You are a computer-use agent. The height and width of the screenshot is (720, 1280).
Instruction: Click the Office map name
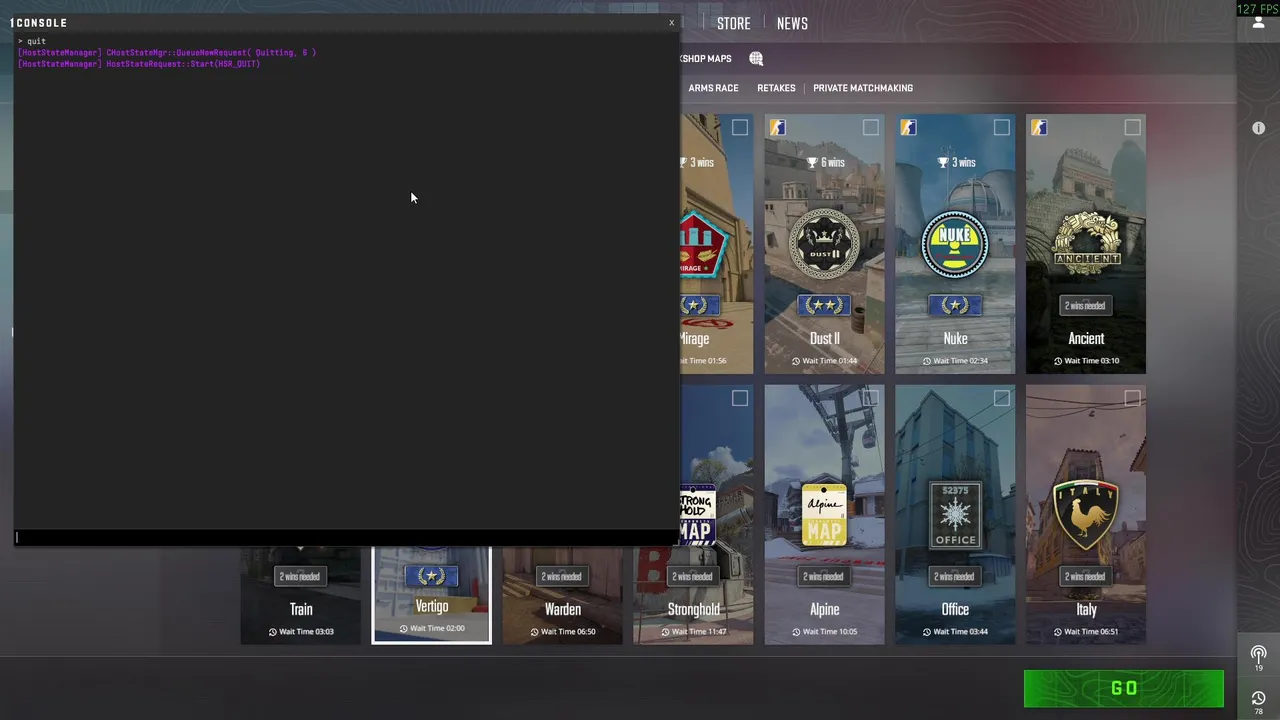(955, 609)
